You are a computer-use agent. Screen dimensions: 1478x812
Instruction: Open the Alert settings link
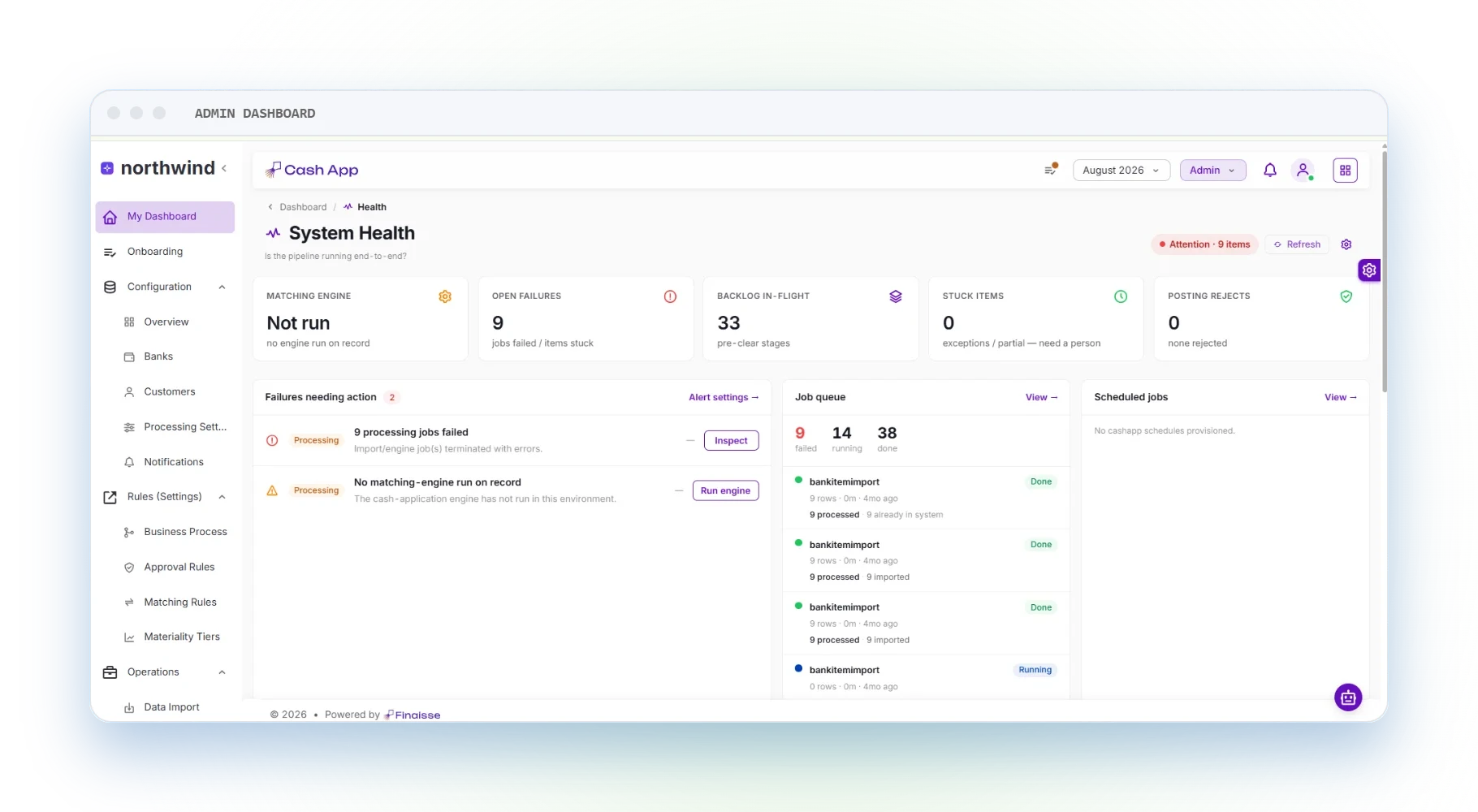point(724,397)
